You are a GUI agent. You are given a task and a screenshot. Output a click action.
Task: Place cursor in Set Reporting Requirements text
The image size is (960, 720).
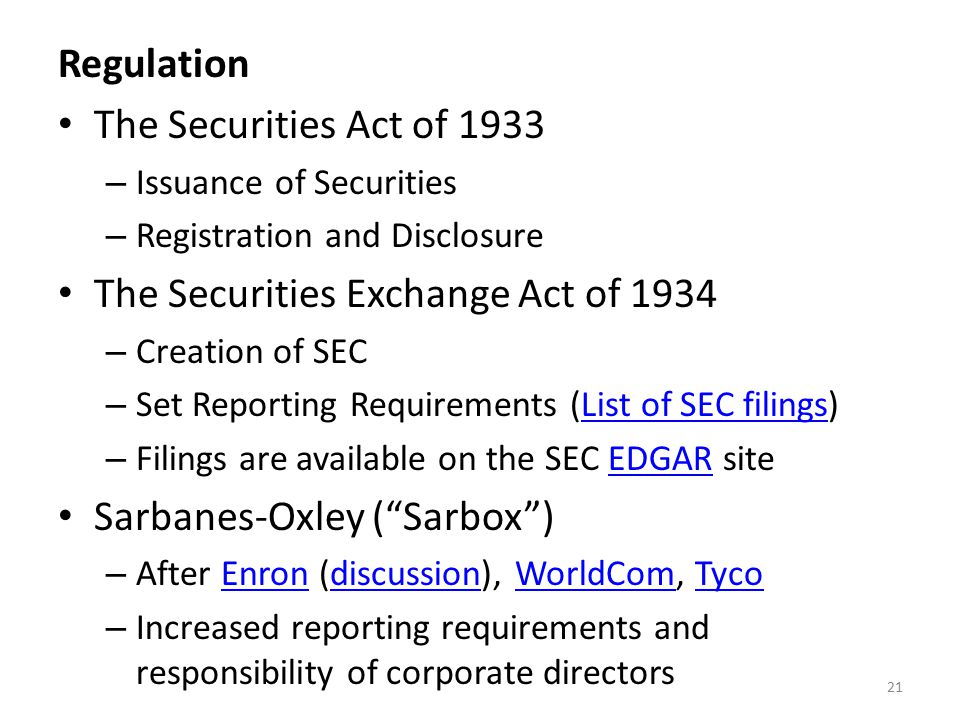pos(346,406)
